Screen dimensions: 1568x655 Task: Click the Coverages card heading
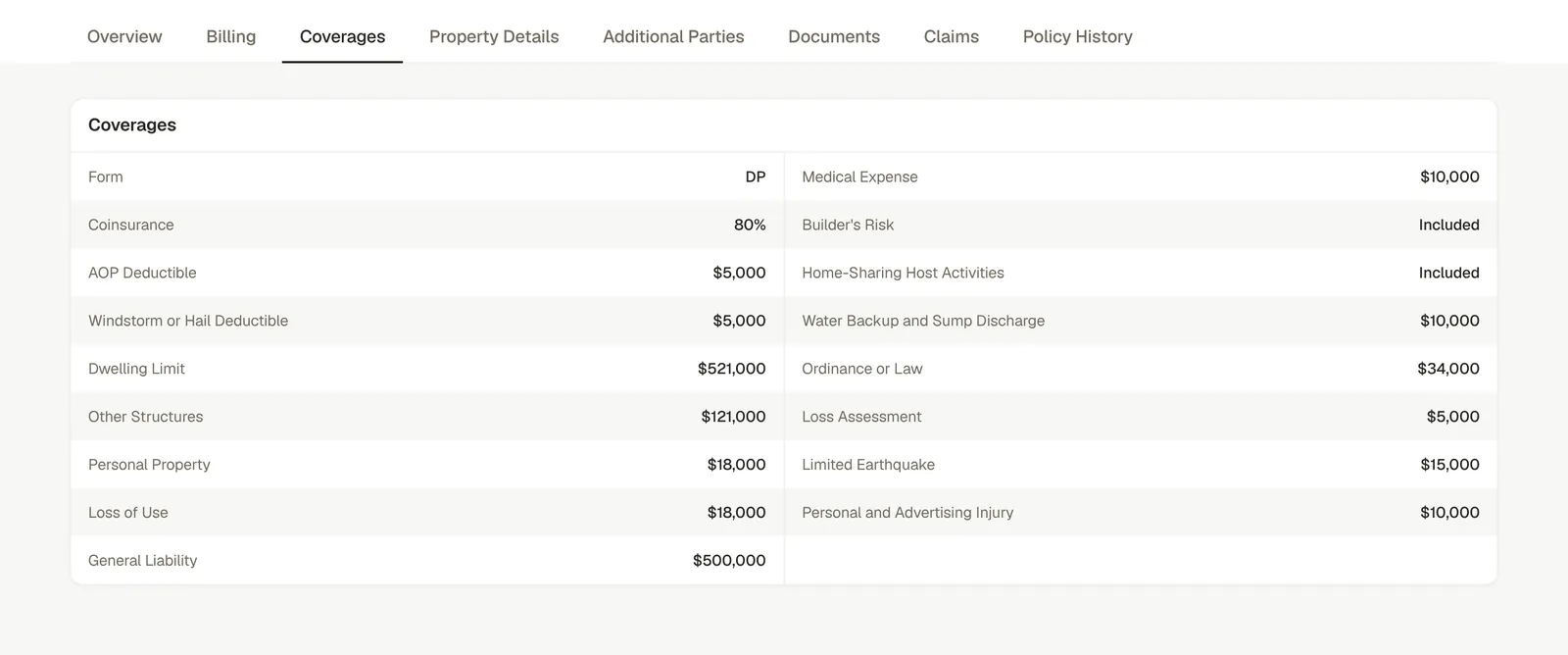click(132, 125)
